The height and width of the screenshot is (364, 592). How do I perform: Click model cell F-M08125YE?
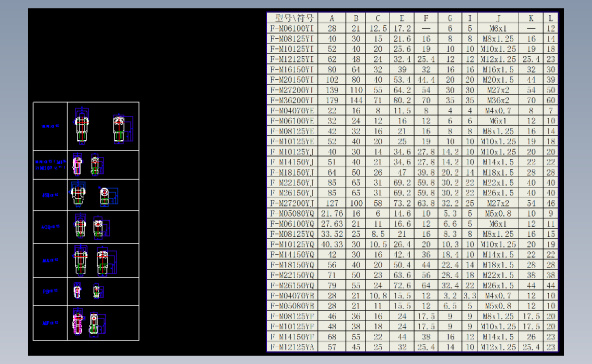(x=293, y=131)
